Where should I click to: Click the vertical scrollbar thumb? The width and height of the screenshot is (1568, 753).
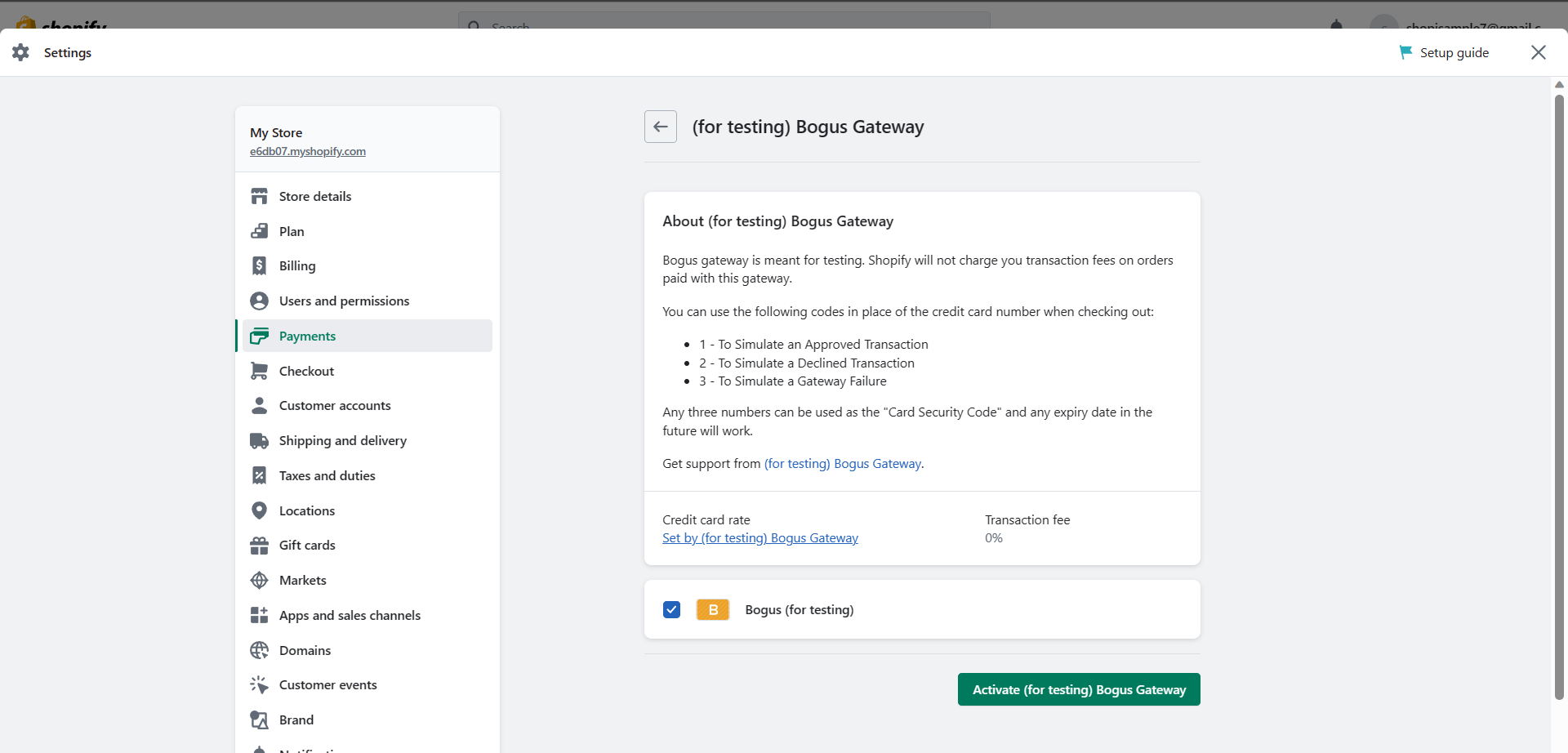[x=1559, y=396]
